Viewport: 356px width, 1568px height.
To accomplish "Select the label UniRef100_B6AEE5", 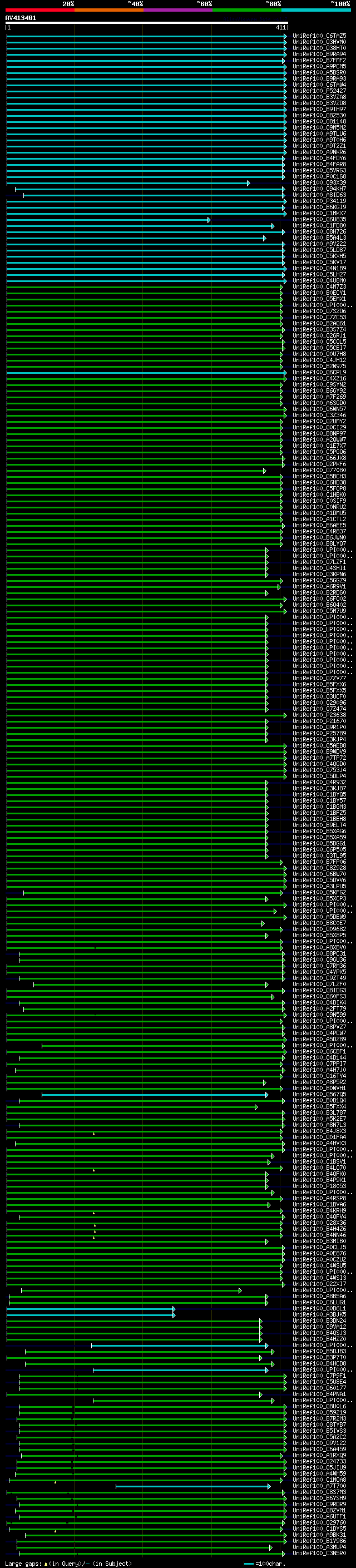I will (319, 525).
